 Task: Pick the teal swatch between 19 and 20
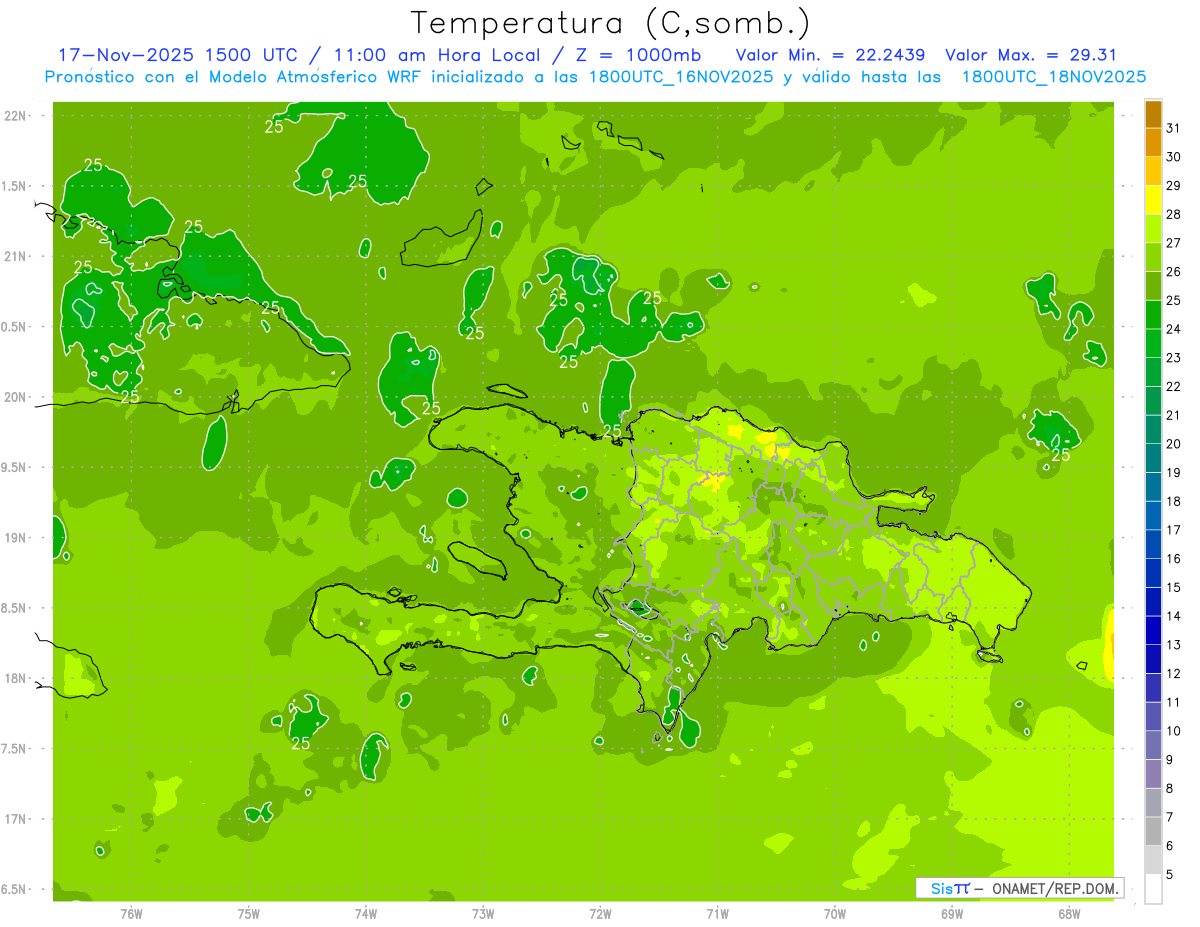point(1153,458)
